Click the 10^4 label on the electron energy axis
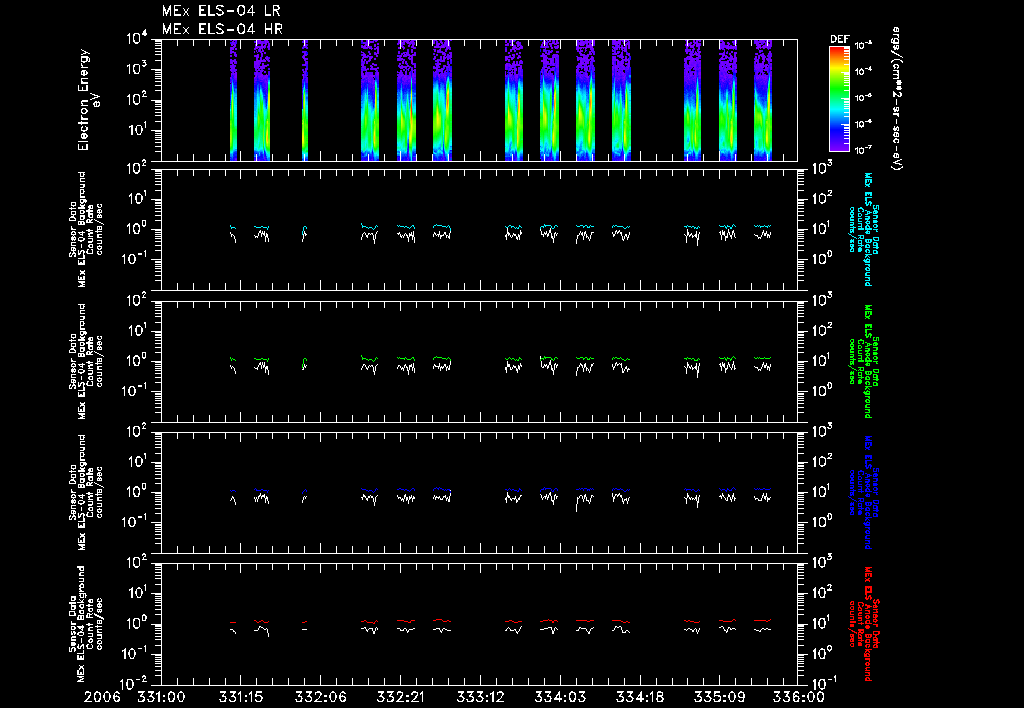Image resolution: width=1024 pixels, height=708 pixels. pos(139,39)
